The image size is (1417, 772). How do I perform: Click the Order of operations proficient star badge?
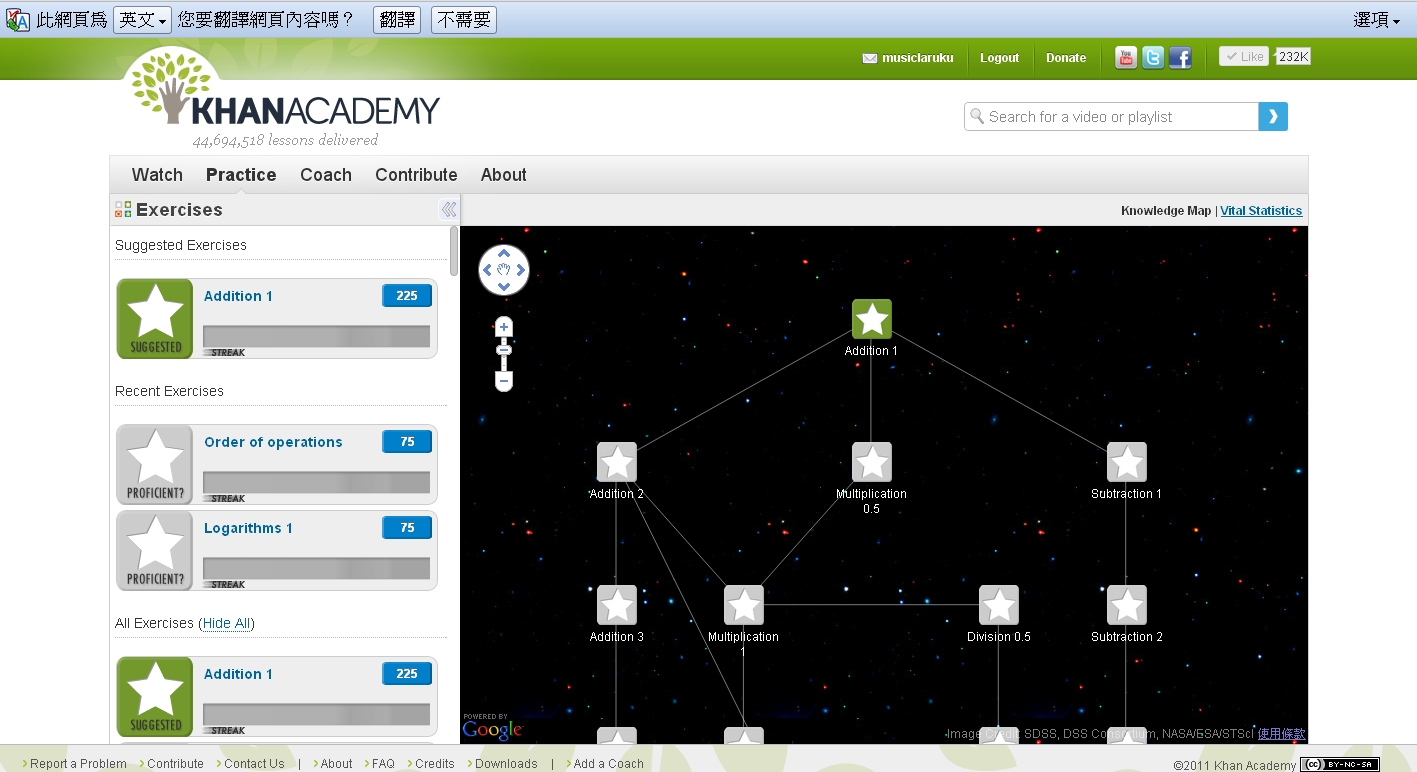pyautogui.click(x=155, y=464)
